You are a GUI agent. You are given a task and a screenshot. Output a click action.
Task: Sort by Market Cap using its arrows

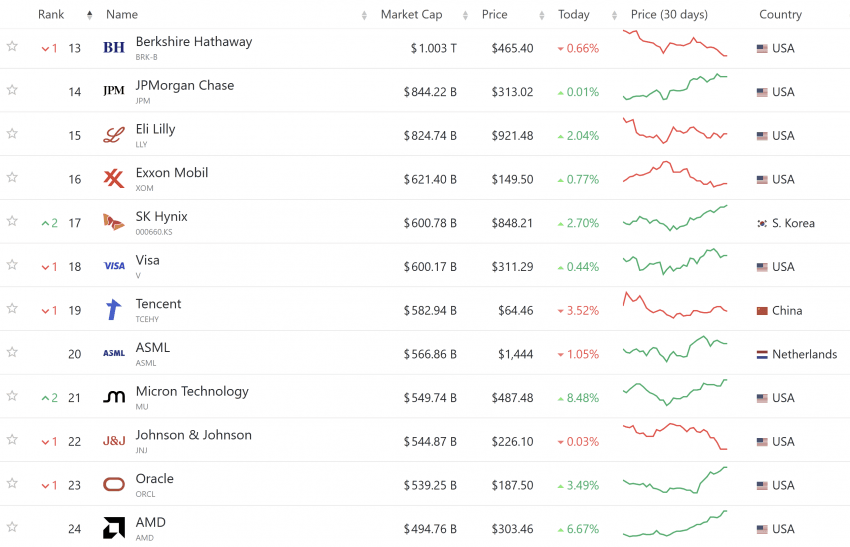[x=465, y=15]
